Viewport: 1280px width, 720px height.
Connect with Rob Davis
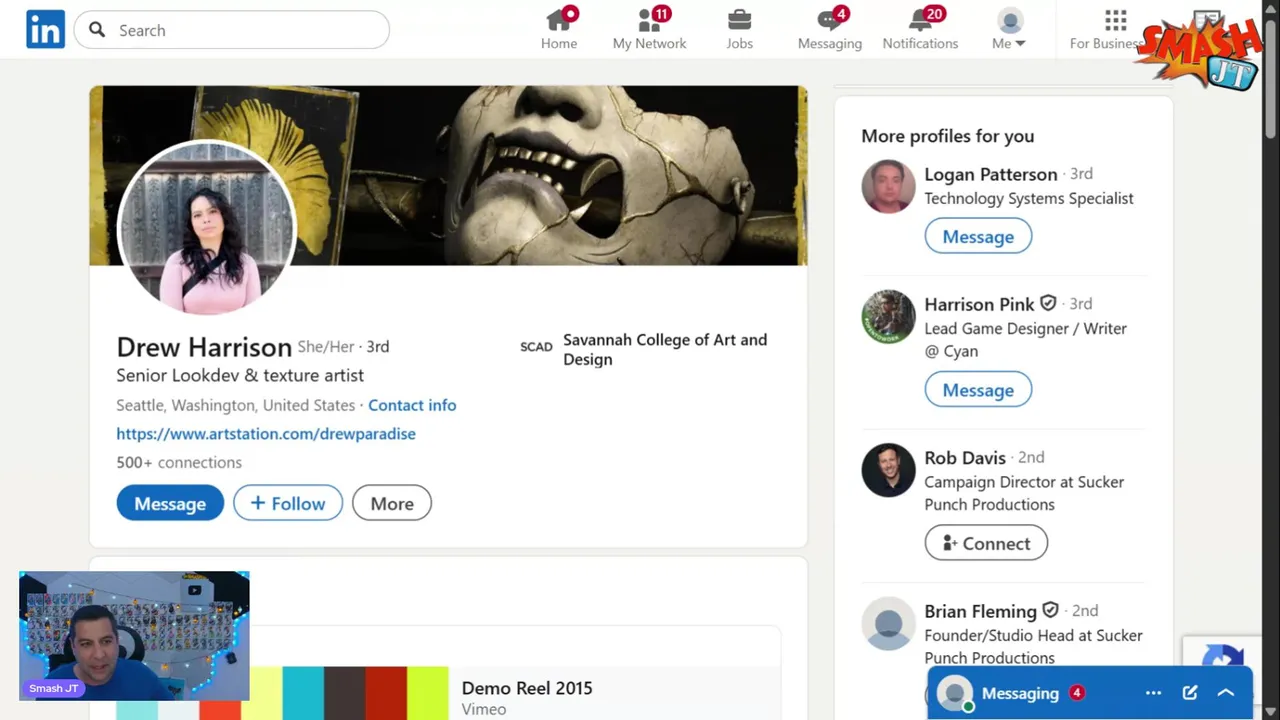click(986, 543)
